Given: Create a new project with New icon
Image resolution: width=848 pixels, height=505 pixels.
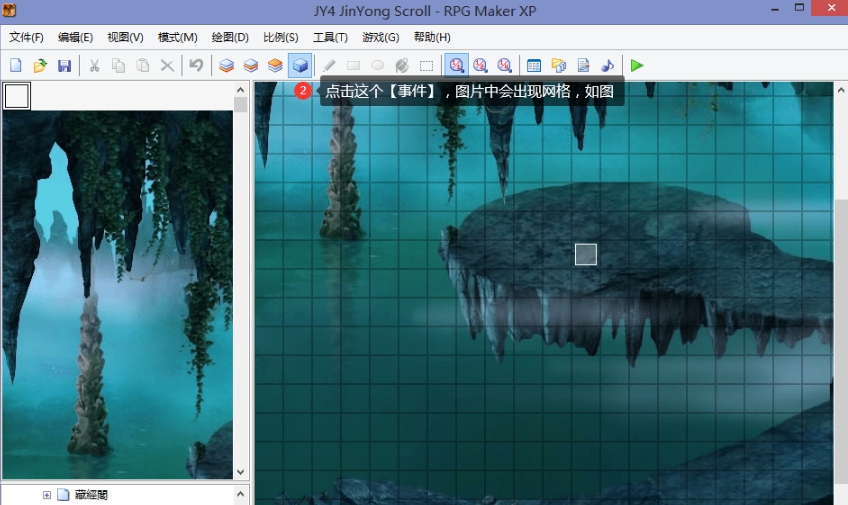Looking at the screenshot, I should pos(16,65).
